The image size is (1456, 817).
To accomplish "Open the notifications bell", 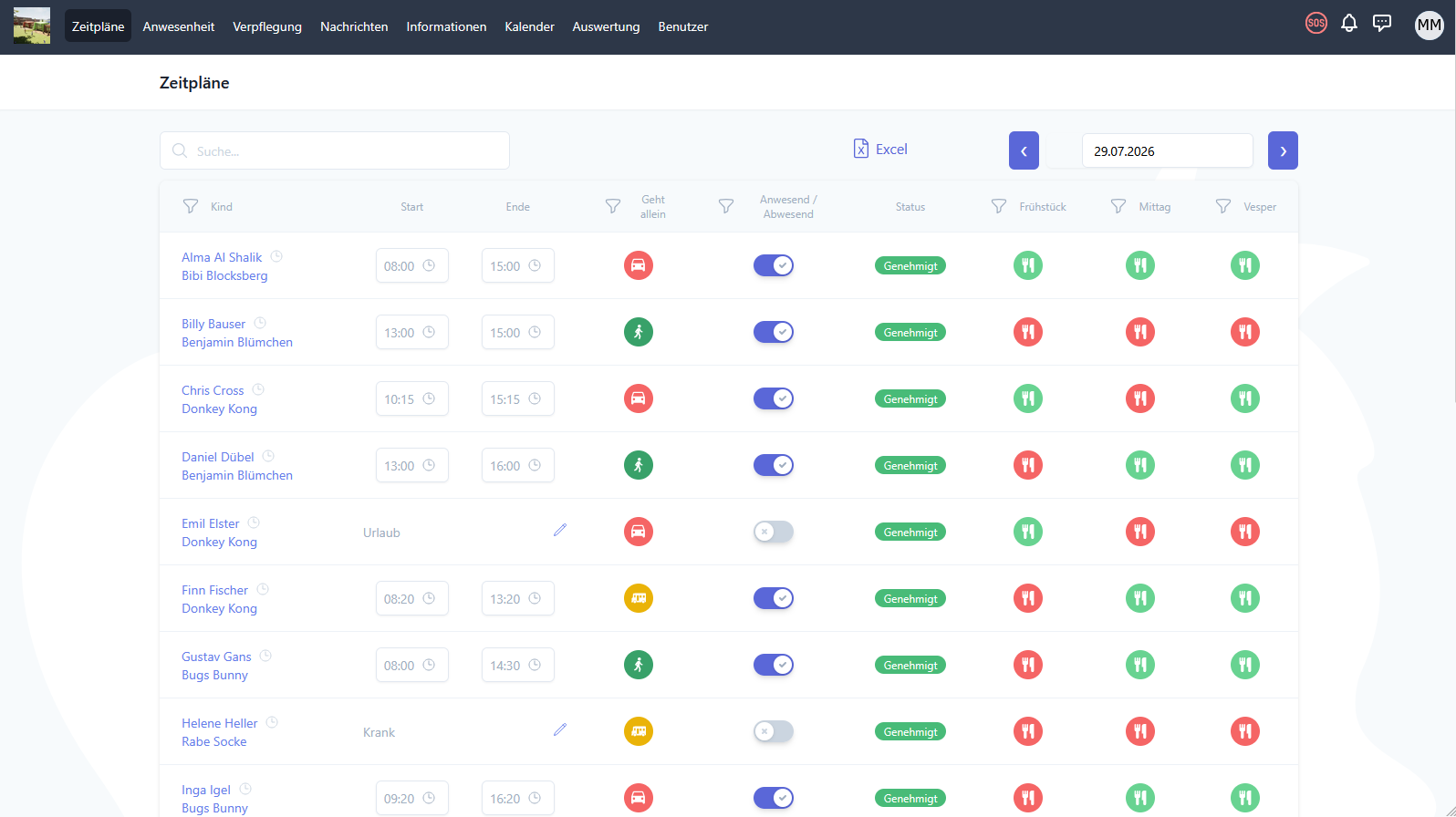I will click(x=1349, y=24).
